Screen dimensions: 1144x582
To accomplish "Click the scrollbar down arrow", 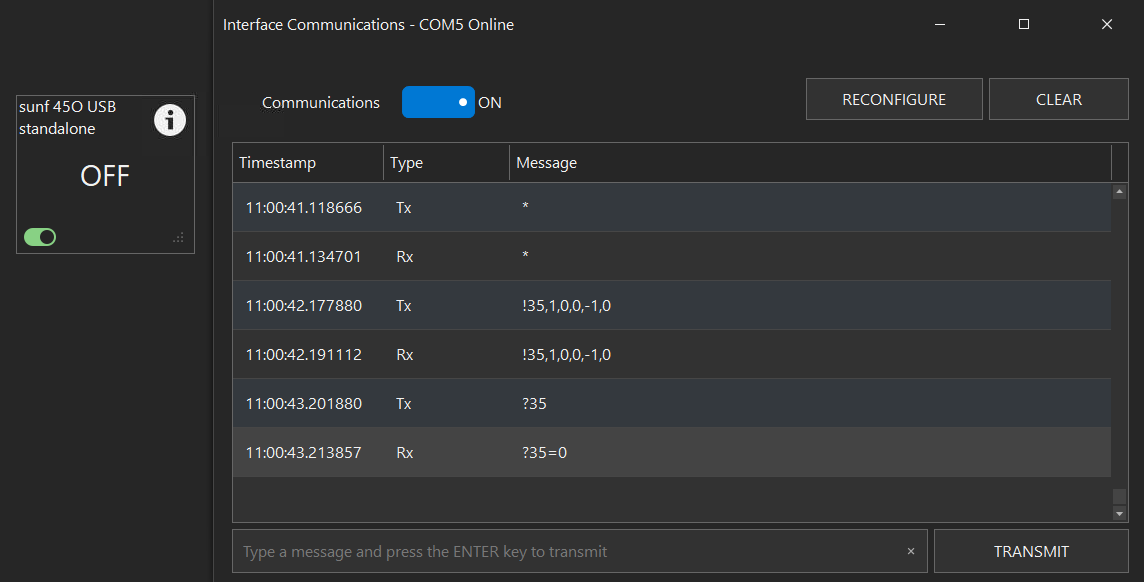I will (x=1119, y=513).
